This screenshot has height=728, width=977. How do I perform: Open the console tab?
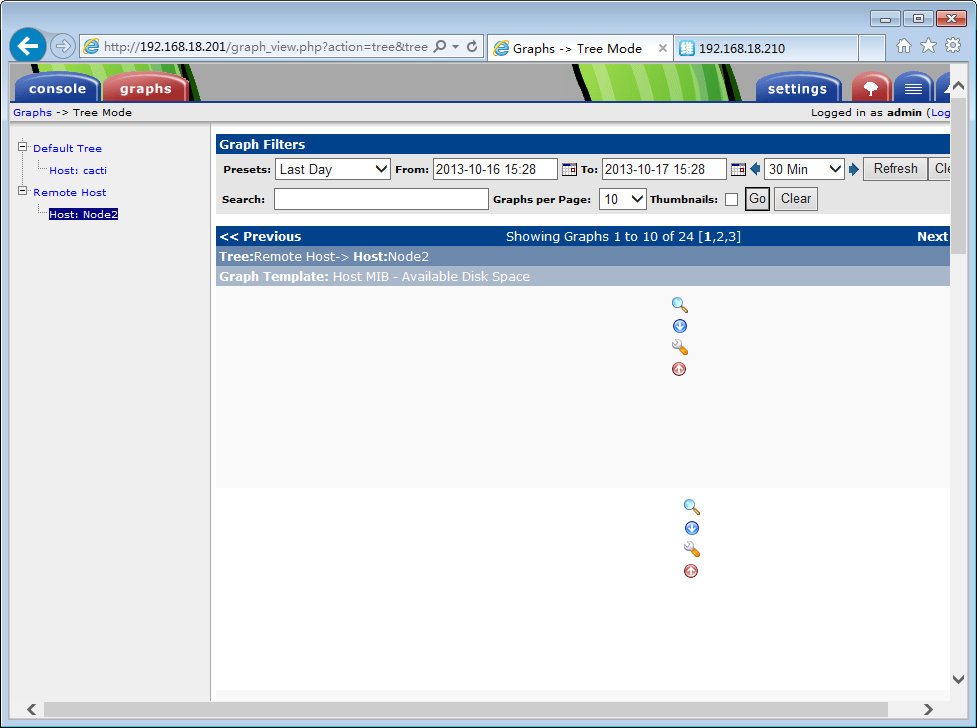pos(57,89)
